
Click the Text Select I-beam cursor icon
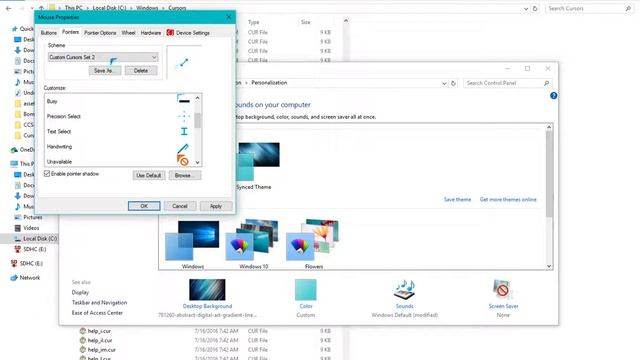pos(184,131)
